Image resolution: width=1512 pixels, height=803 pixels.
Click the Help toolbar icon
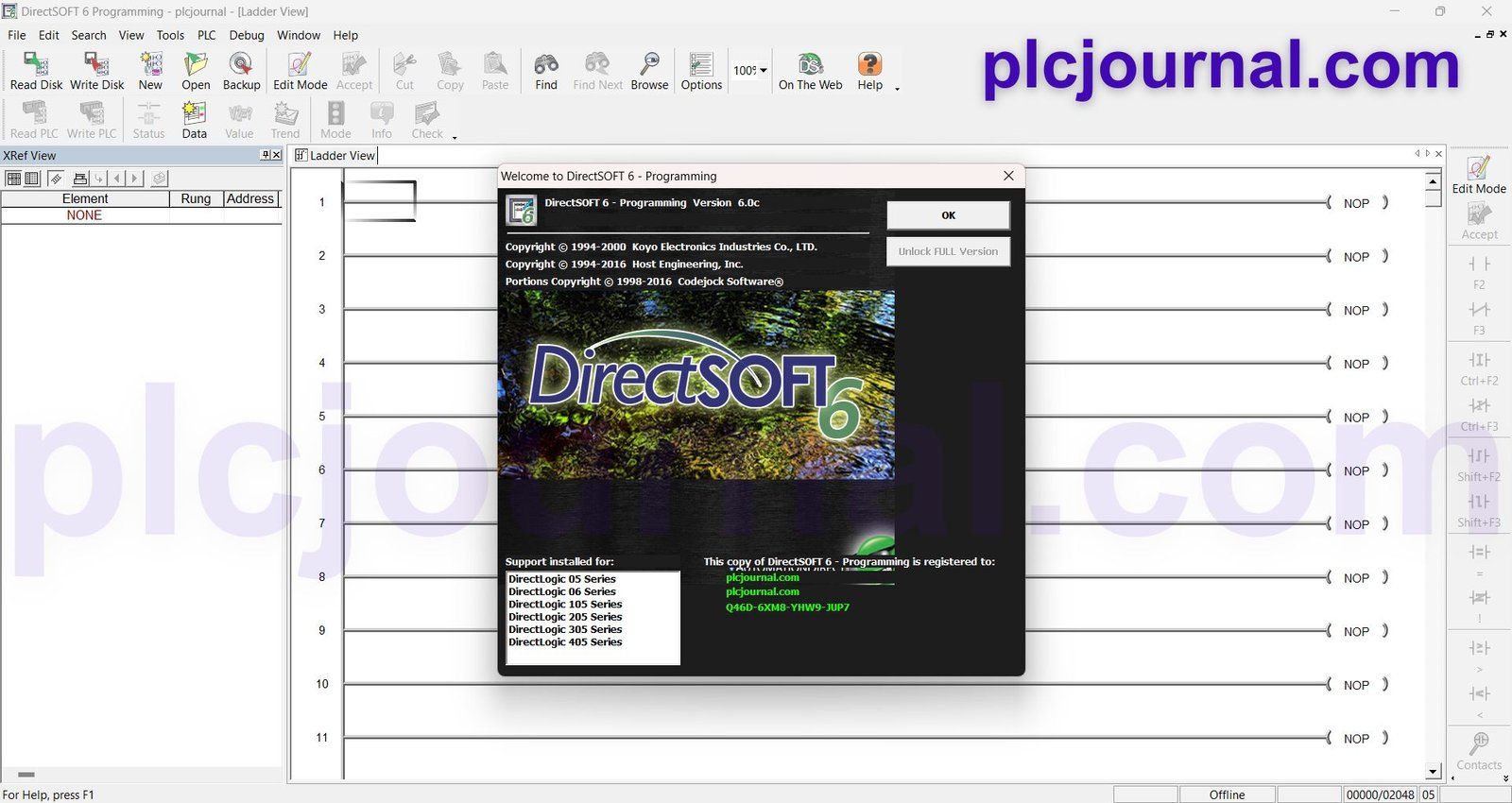tap(869, 72)
